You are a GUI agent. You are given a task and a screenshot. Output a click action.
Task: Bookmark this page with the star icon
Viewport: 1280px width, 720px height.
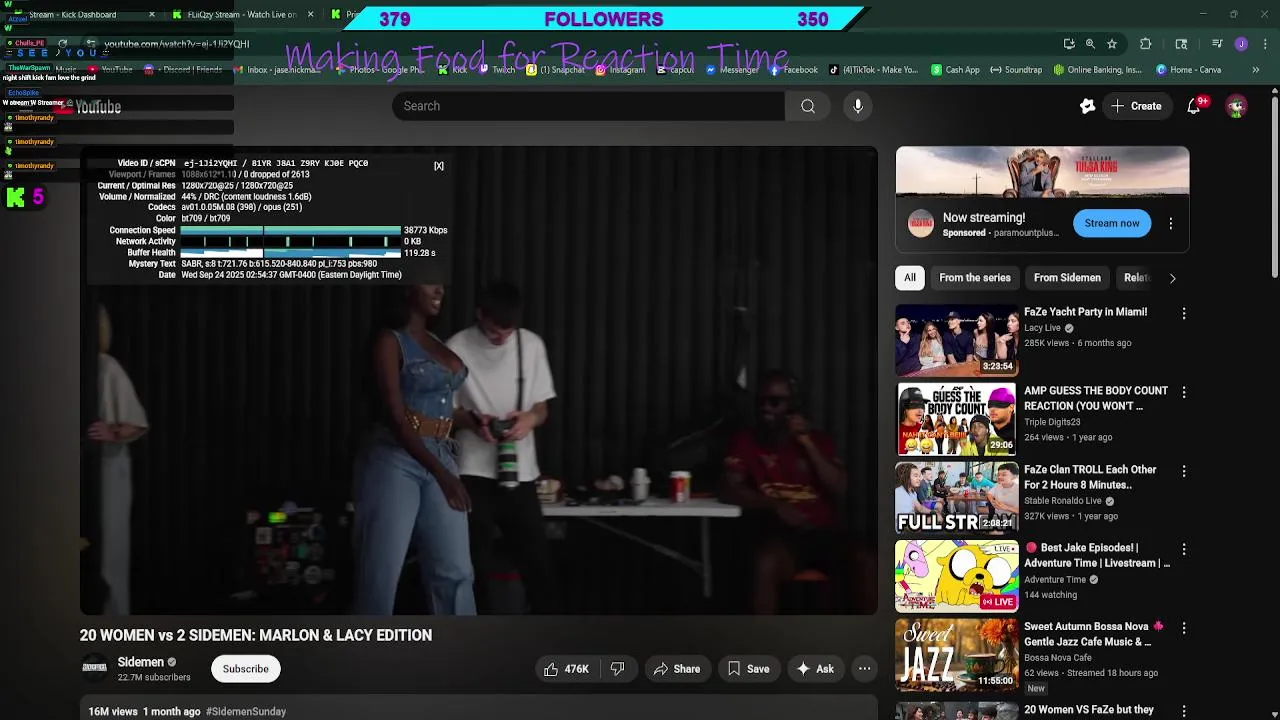tap(1111, 44)
